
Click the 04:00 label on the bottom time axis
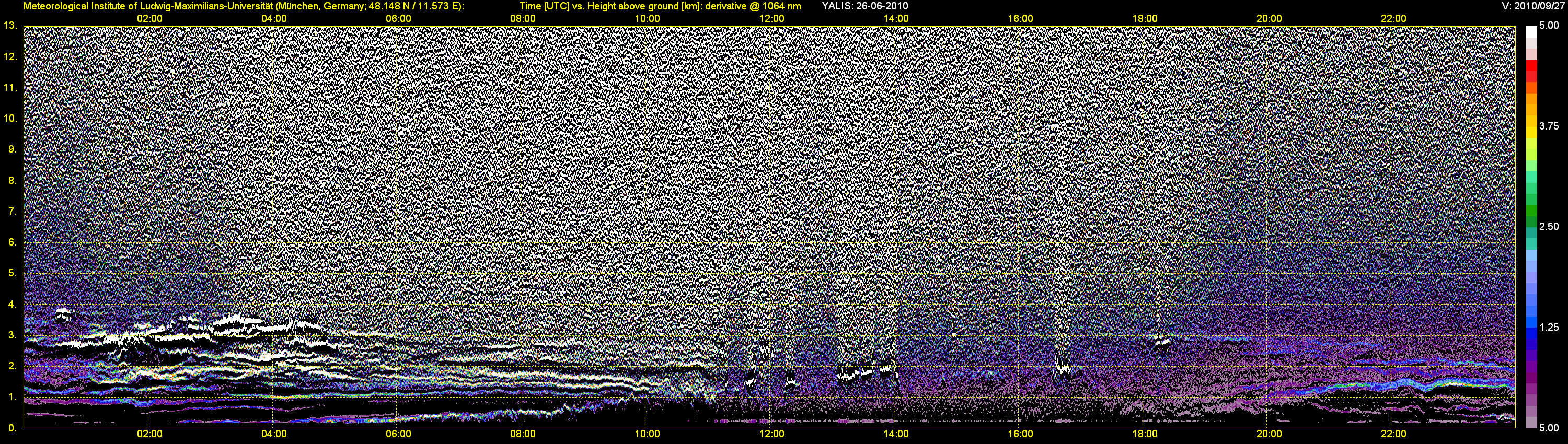pos(274,434)
